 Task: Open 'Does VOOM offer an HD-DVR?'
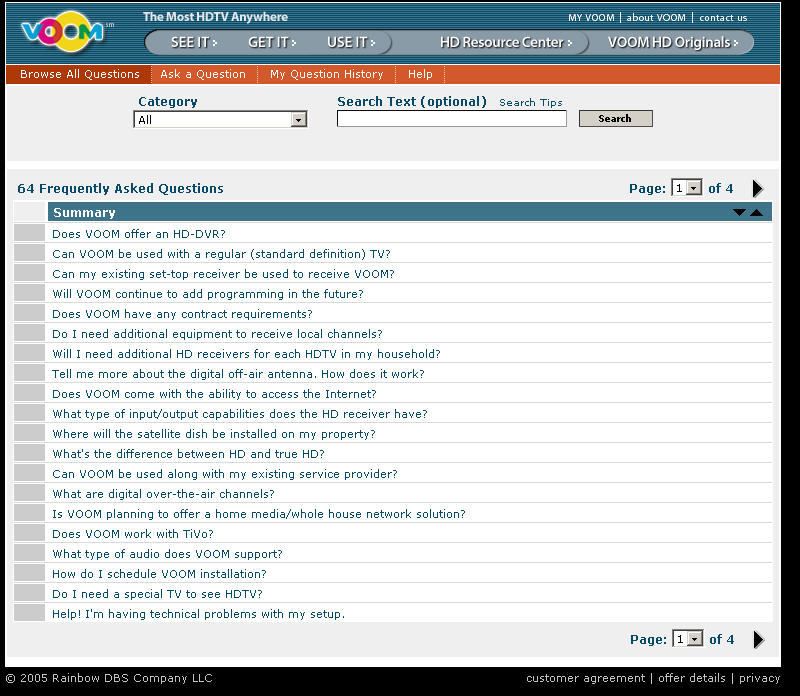(139, 234)
